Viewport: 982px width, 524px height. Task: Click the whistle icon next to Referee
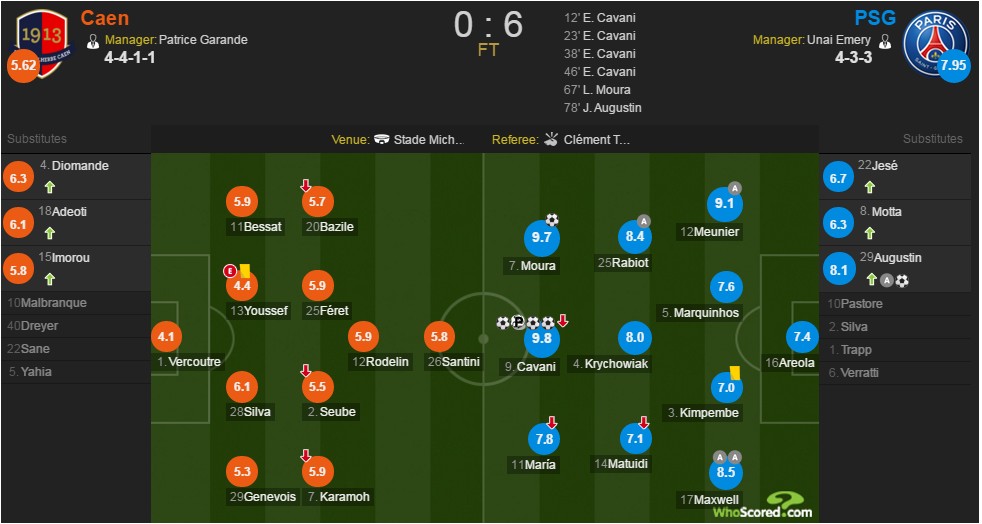click(551, 139)
